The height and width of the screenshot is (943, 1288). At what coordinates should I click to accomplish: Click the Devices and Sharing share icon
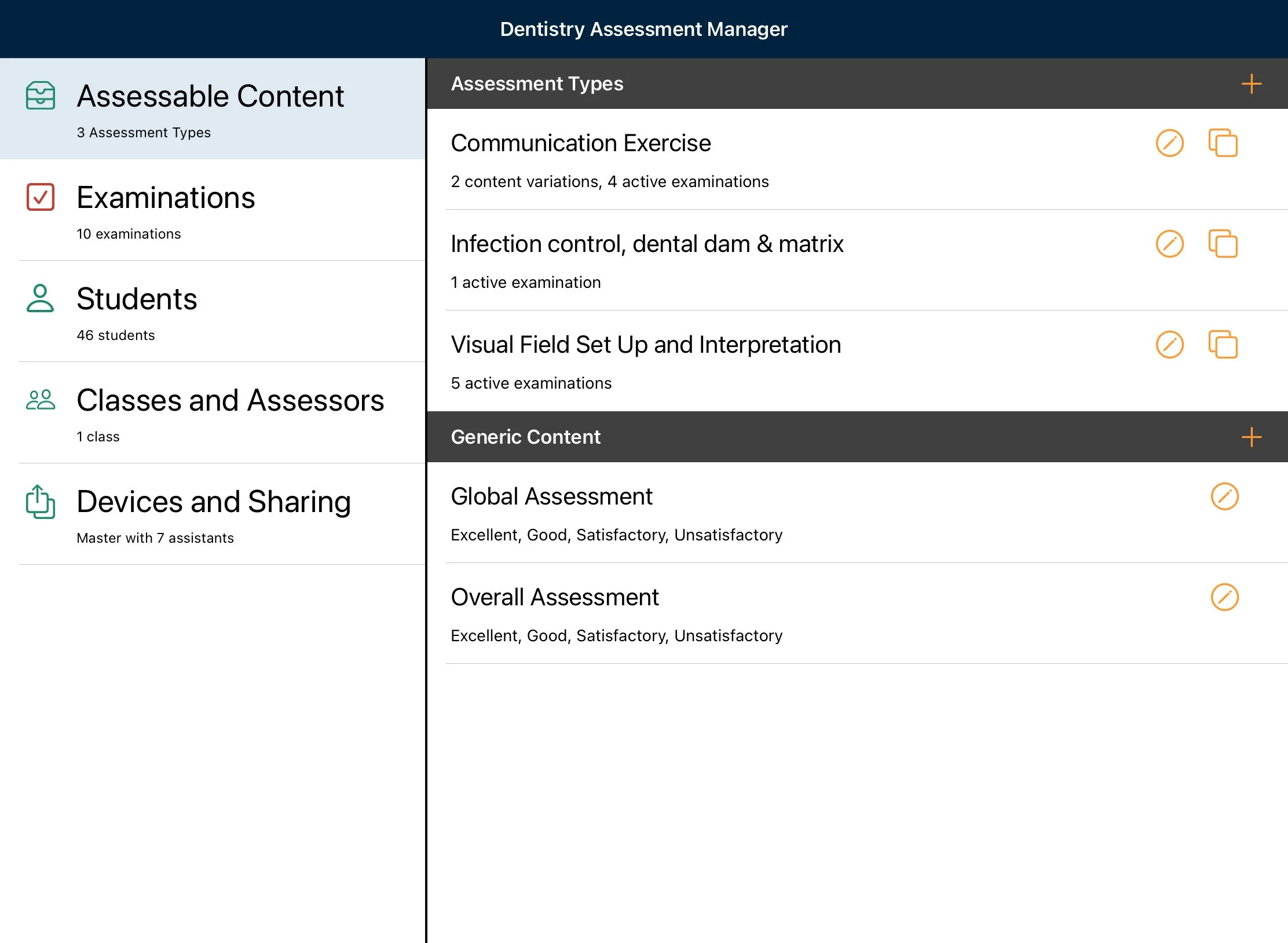[41, 501]
